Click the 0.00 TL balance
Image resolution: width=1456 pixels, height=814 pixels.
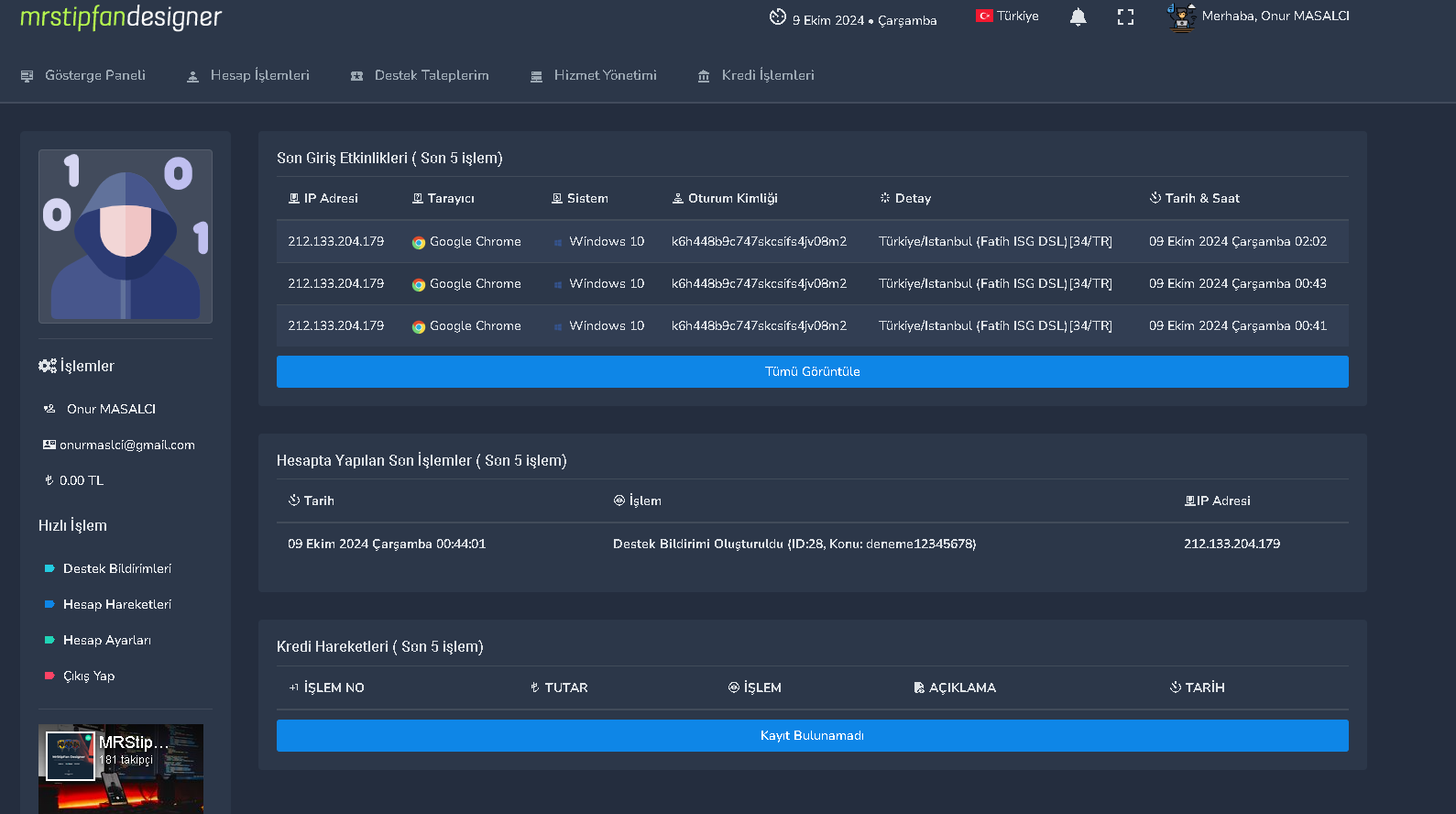[x=82, y=480]
